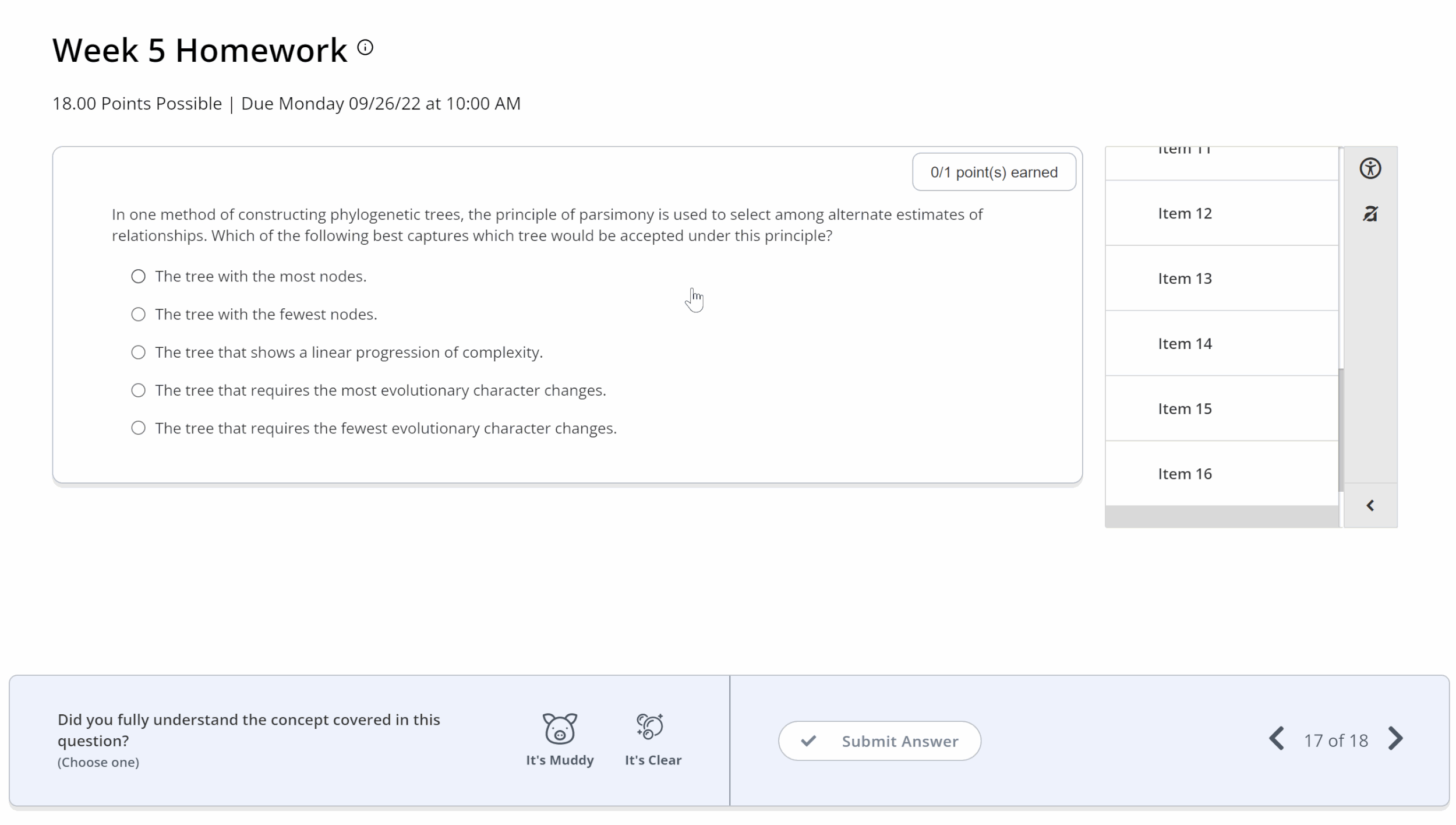The image size is (1456, 825).
Task: Click the It's Muddy pig icon
Action: coord(560,728)
